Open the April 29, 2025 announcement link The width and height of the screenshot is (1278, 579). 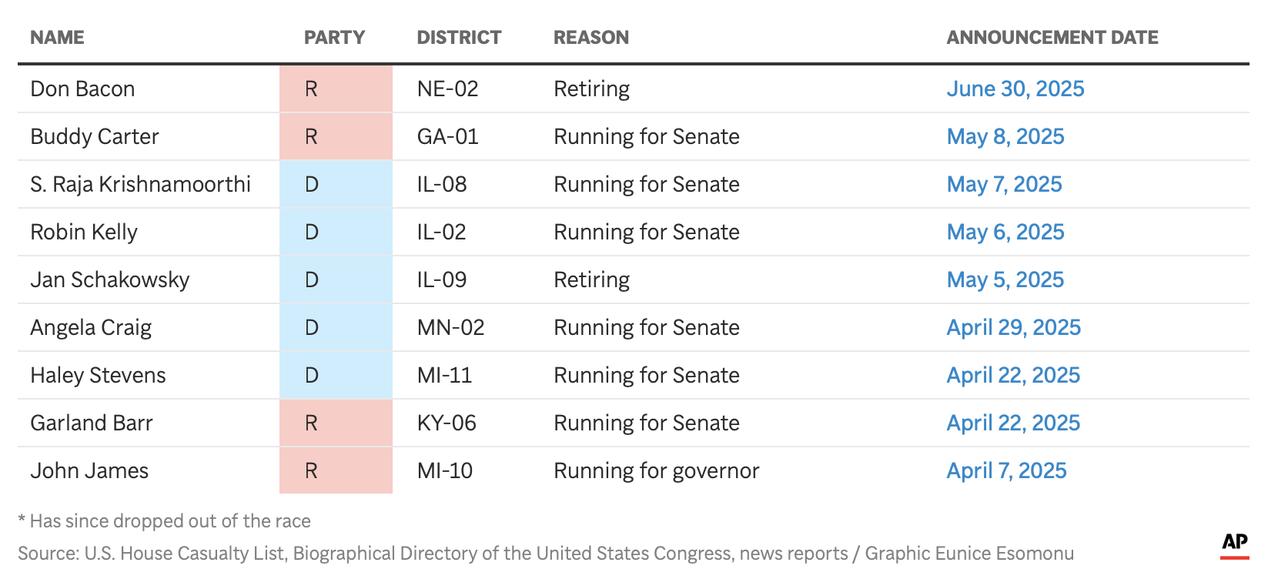tap(1013, 328)
